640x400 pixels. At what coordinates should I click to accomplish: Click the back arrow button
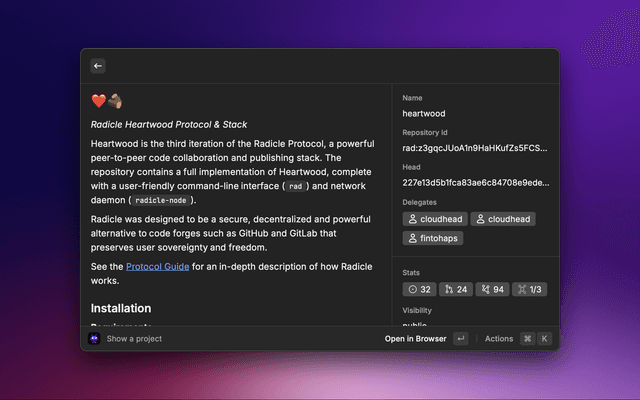click(98, 66)
